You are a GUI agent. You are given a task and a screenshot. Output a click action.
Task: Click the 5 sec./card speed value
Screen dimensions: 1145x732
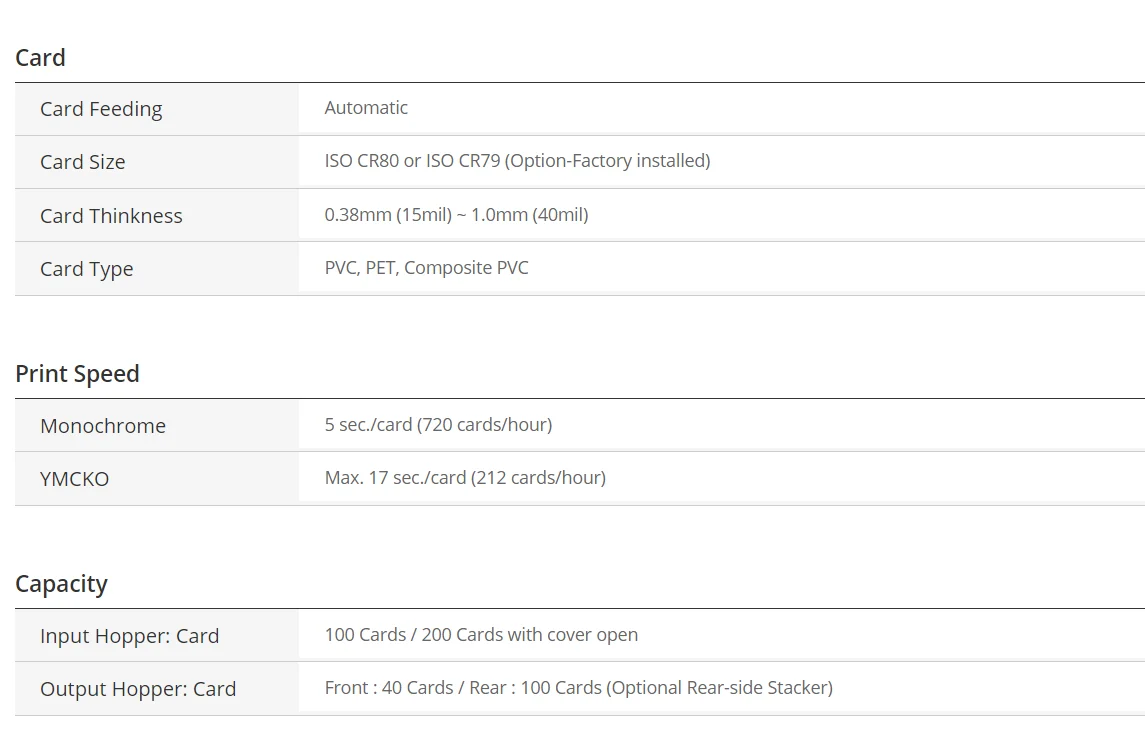click(x=438, y=425)
